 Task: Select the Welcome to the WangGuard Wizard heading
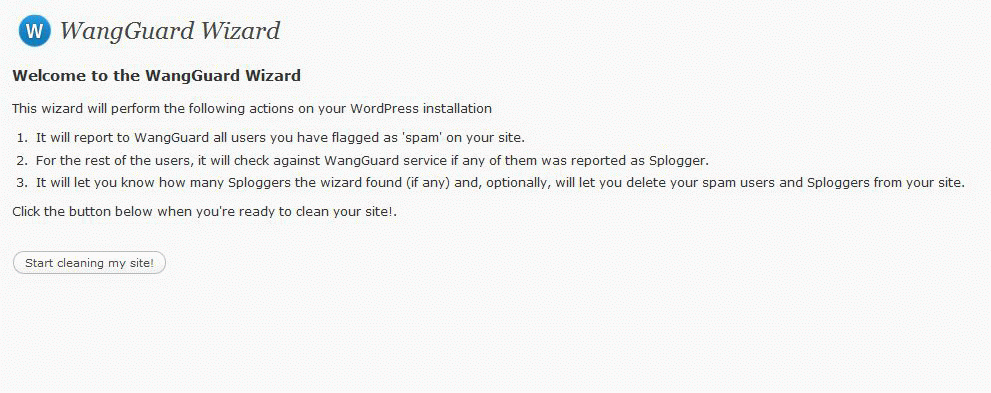[156, 76]
